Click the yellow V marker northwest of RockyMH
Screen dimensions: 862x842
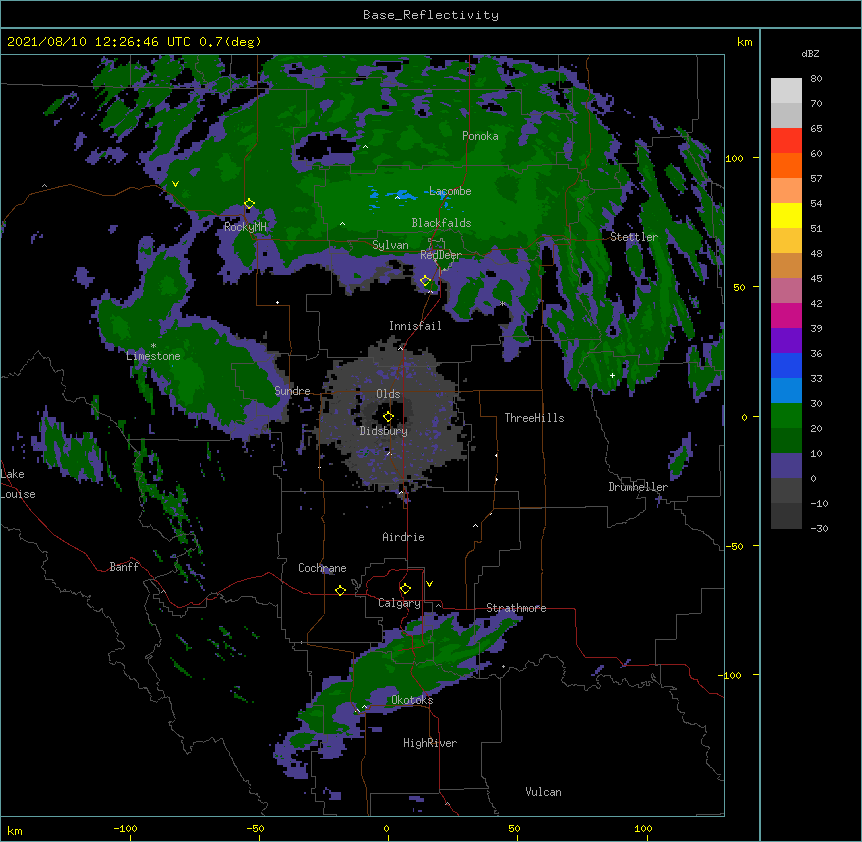(x=175, y=184)
